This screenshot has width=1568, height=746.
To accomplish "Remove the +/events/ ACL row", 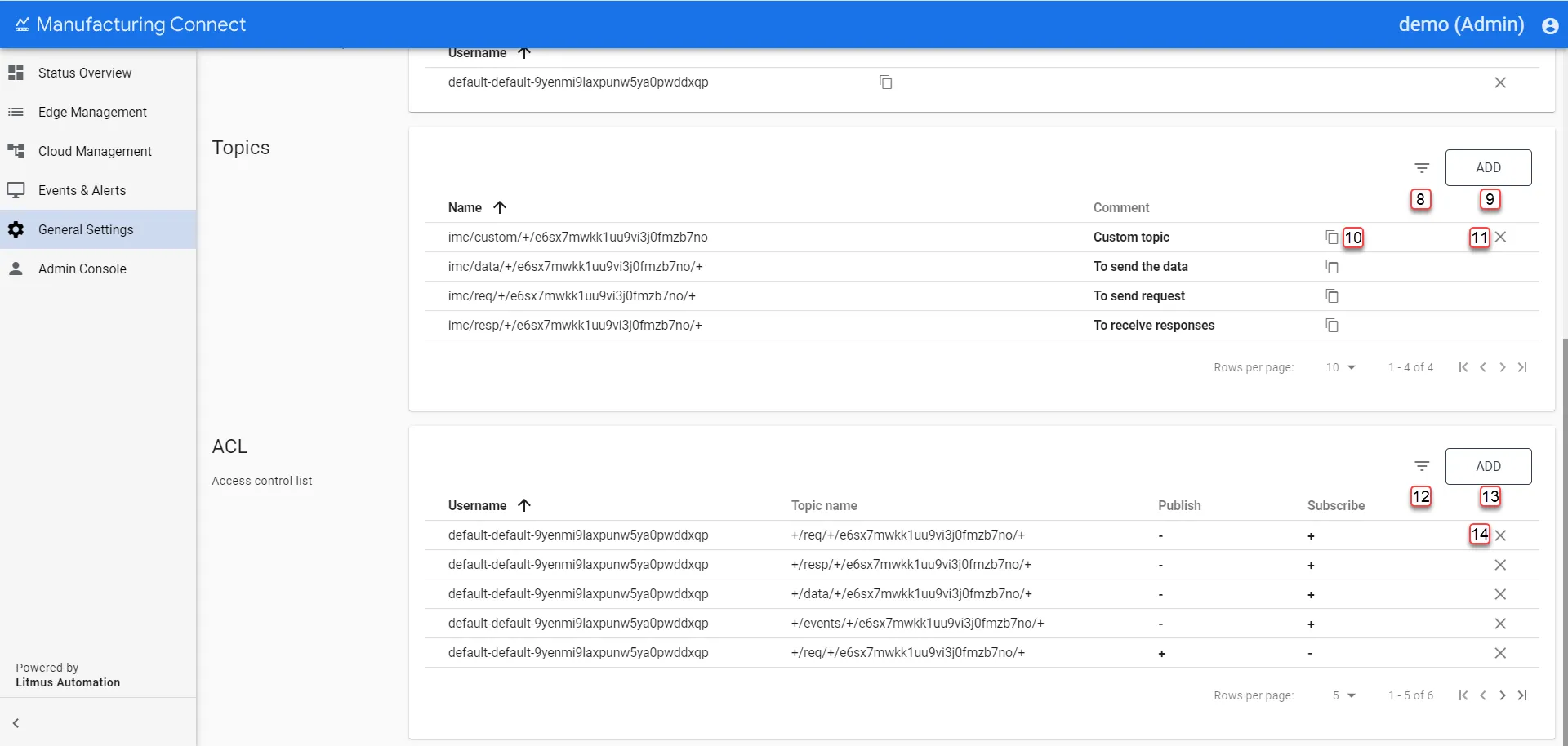I will tap(1500, 624).
